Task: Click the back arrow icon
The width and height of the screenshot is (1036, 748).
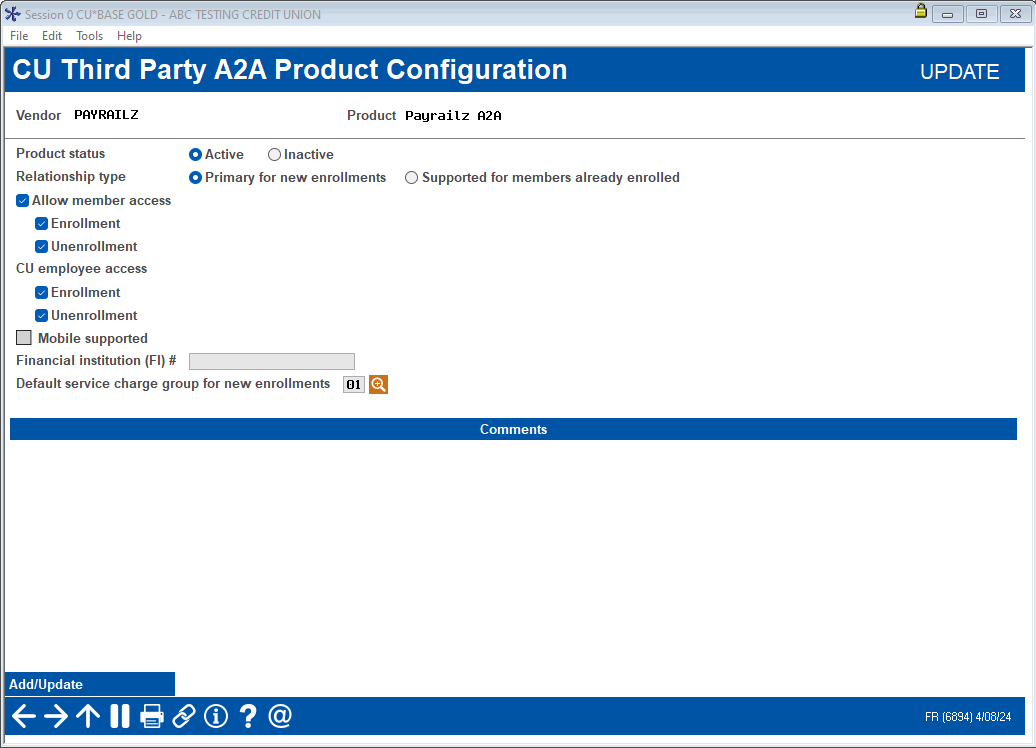Action: click(x=24, y=716)
